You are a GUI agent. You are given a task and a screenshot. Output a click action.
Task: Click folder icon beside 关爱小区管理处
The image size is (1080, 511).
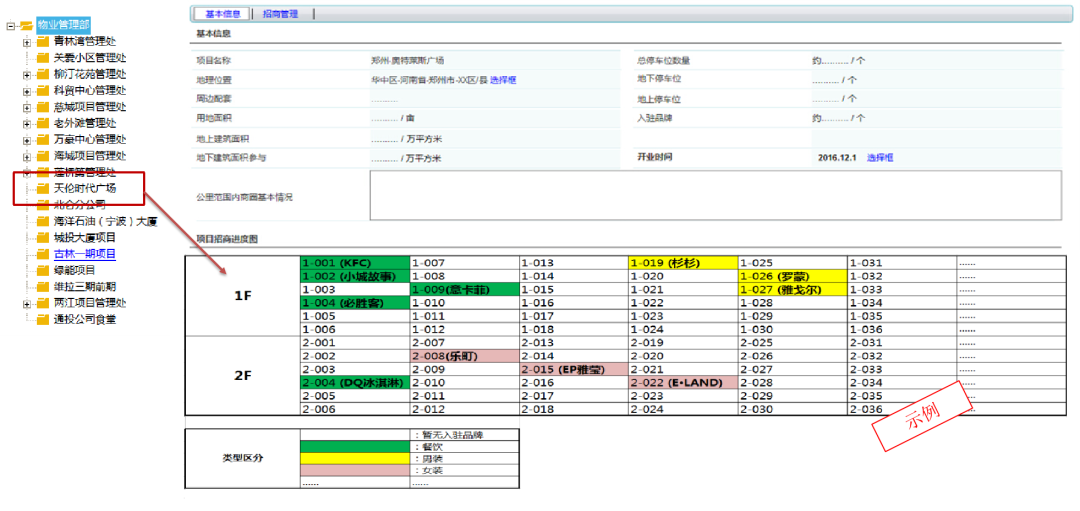click(x=43, y=57)
